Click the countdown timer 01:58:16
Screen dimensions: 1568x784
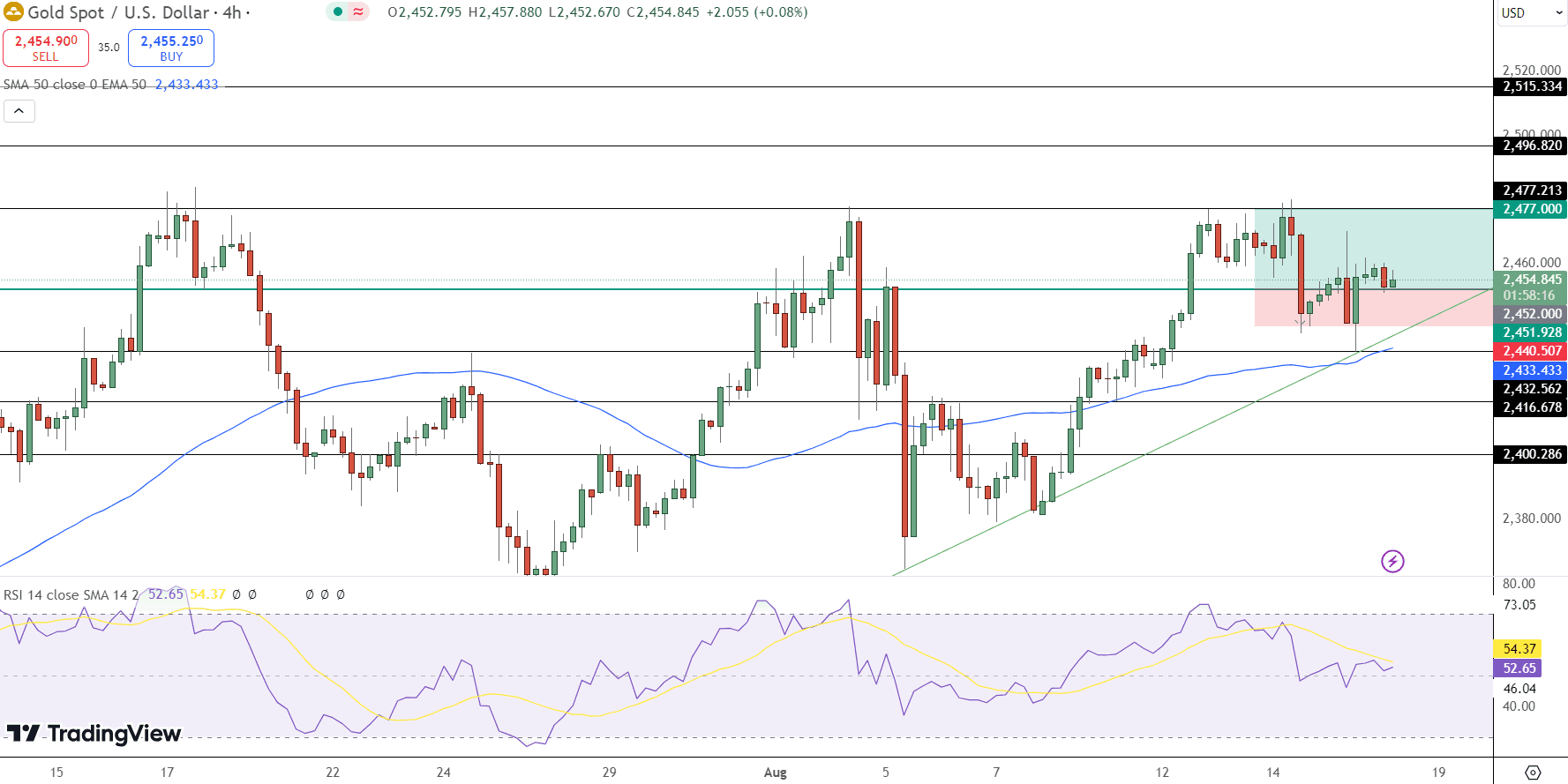click(1528, 295)
